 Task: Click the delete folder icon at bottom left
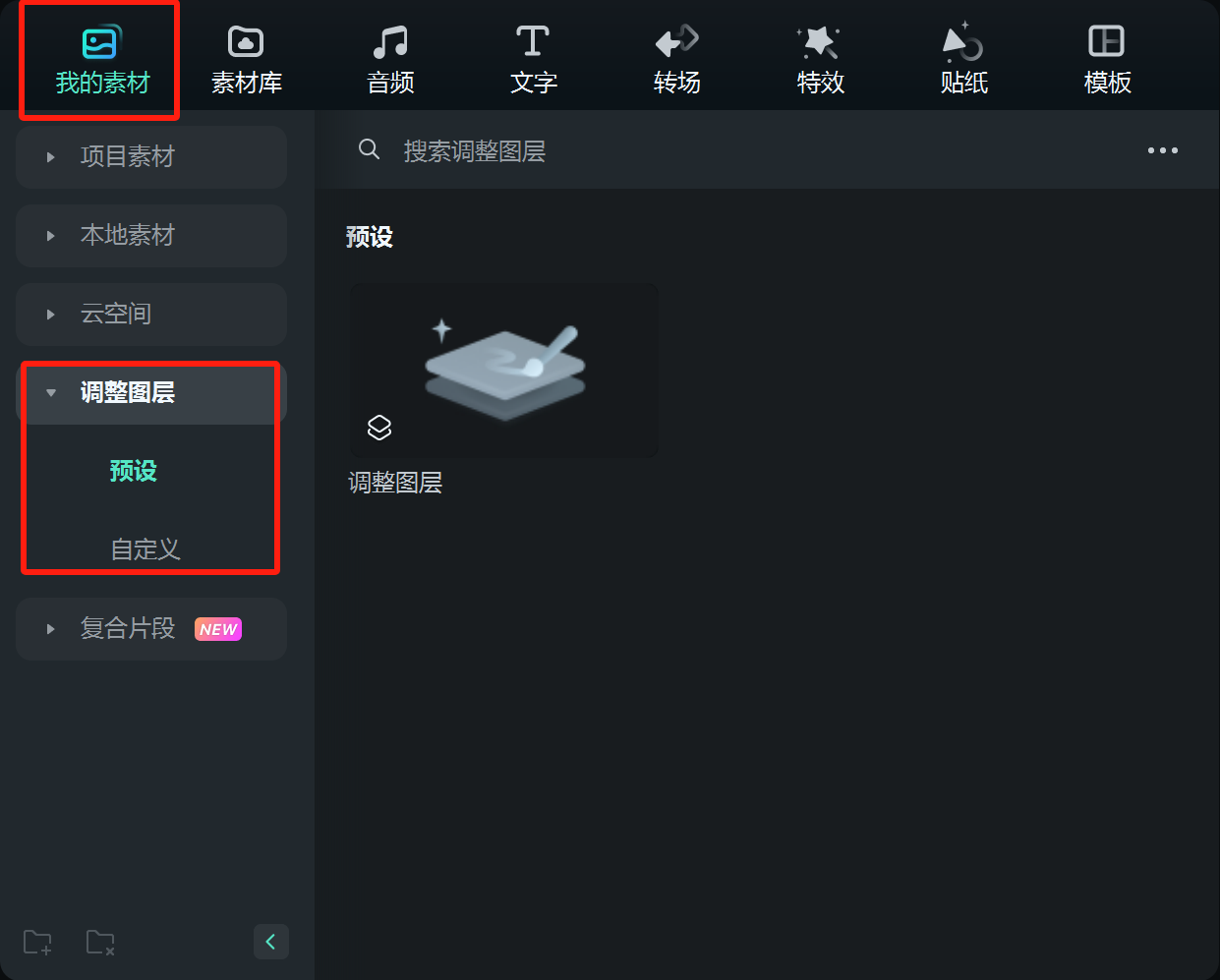coord(99,942)
